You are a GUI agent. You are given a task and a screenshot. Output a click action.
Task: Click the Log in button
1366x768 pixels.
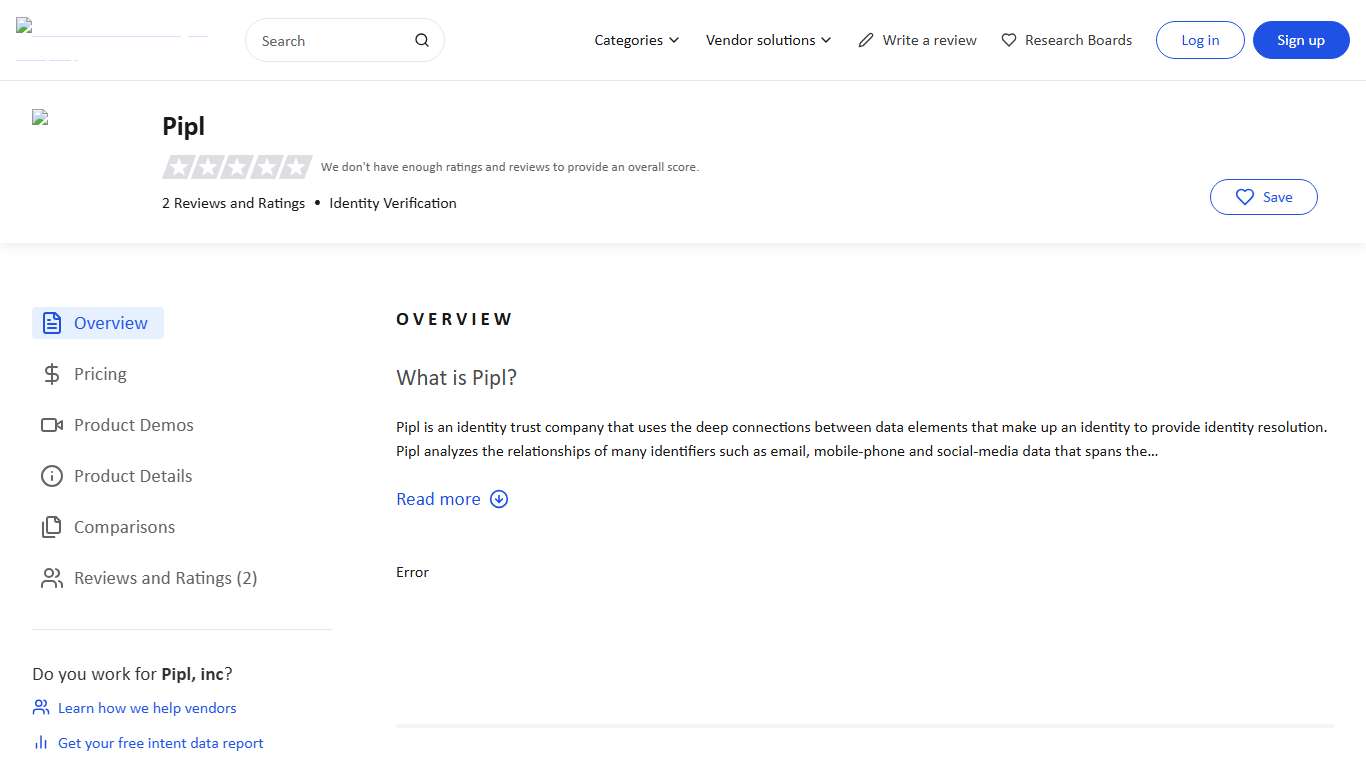(x=1200, y=40)
